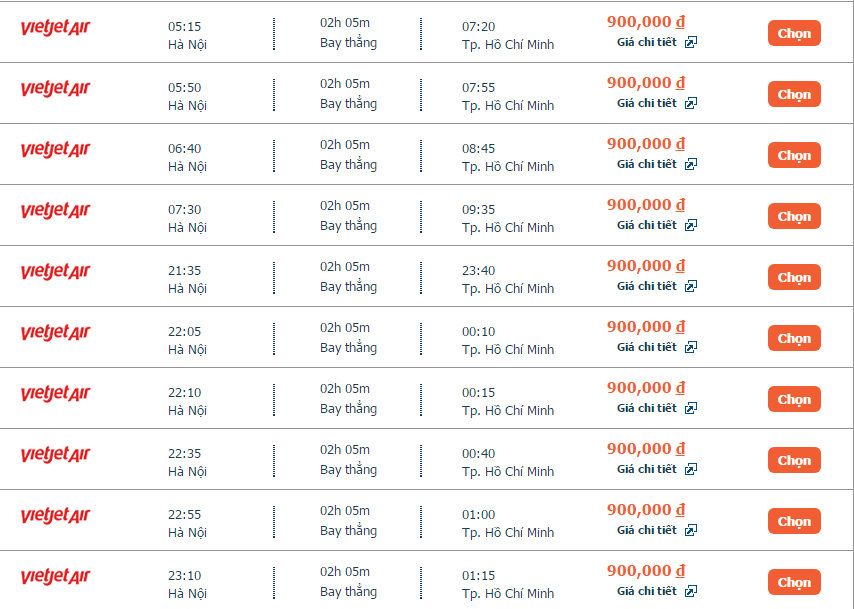Select the flight departing at 06:40
854x609 pixels.
click(794, 155)
